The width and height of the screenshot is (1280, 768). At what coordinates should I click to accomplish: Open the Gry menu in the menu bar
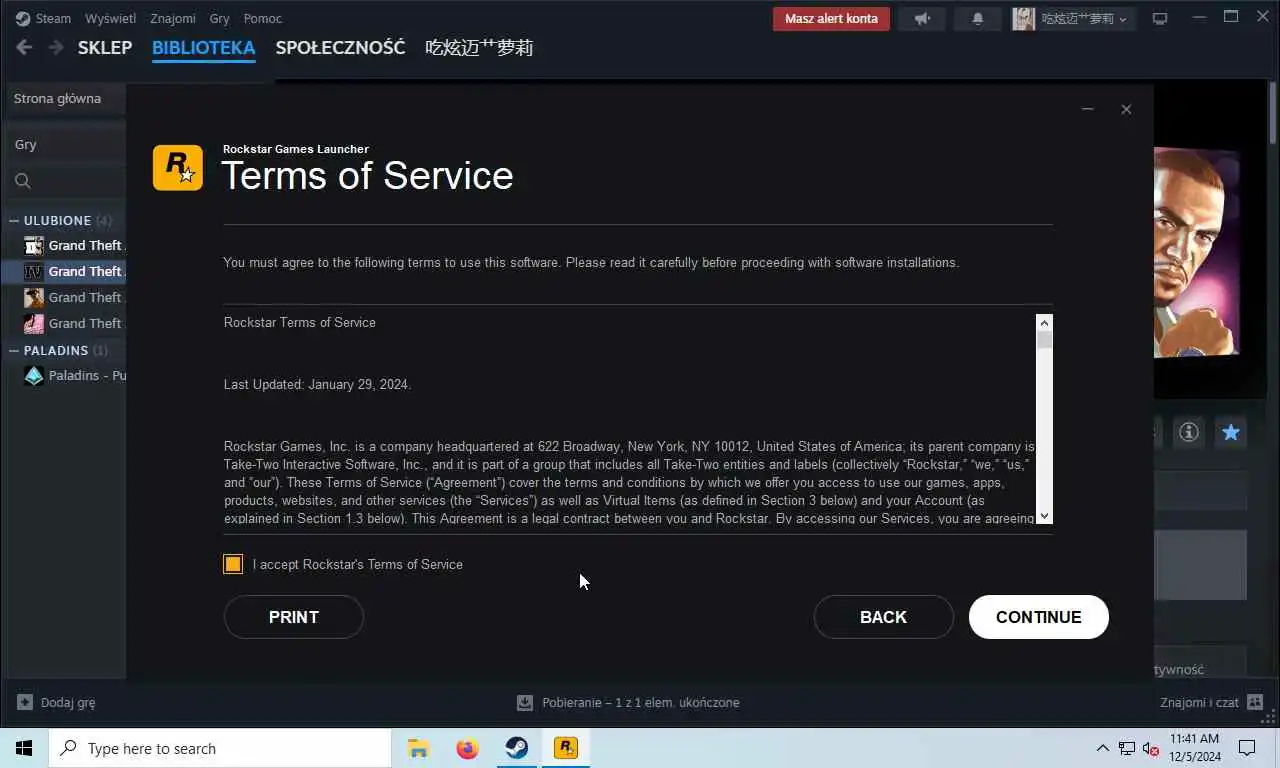tap(220, 18)
